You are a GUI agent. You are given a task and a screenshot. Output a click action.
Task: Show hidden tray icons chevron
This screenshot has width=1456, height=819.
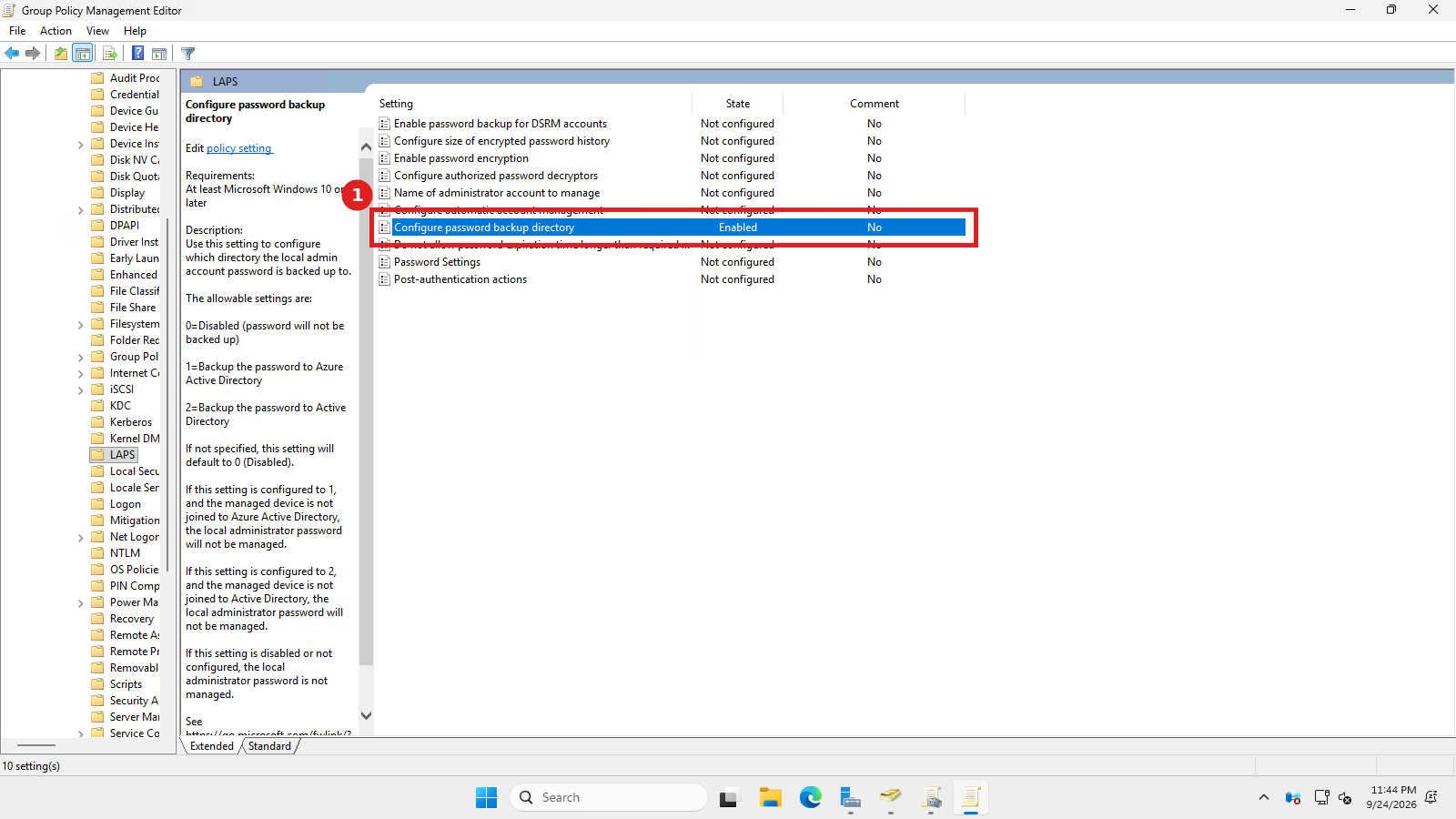coord(1264,798)
